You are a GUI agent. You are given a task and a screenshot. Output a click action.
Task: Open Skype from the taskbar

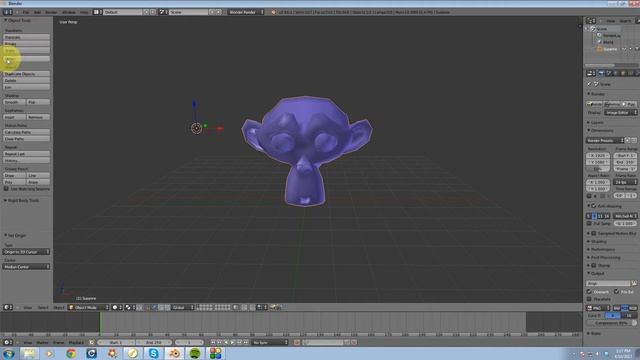(154, 353)
